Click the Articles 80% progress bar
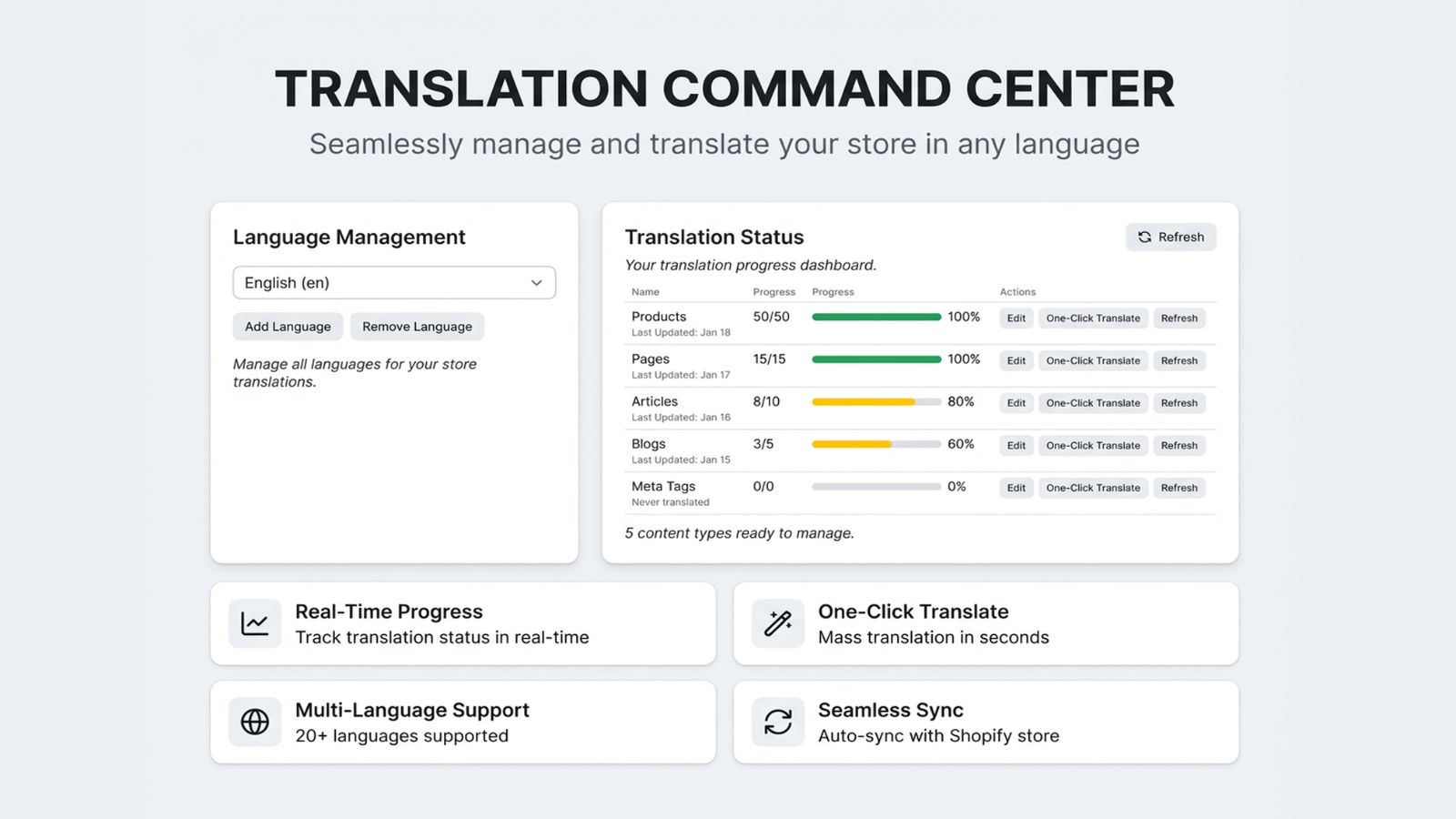The image size is (1456, 819). click(x=876, y=401)
